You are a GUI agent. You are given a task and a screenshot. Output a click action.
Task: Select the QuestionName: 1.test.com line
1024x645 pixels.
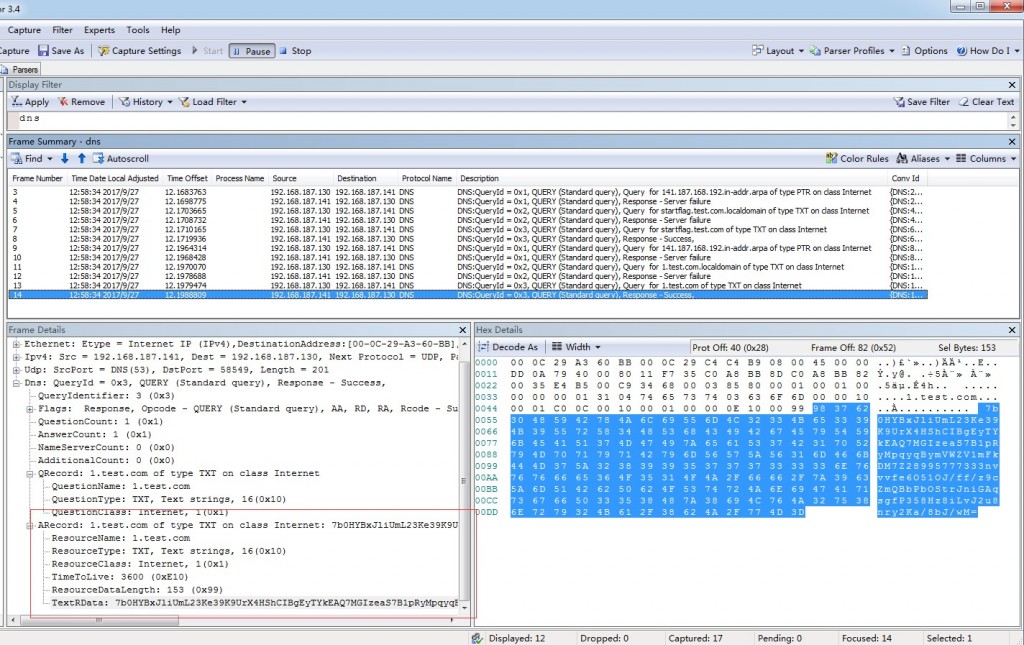[x=121, y=486]
